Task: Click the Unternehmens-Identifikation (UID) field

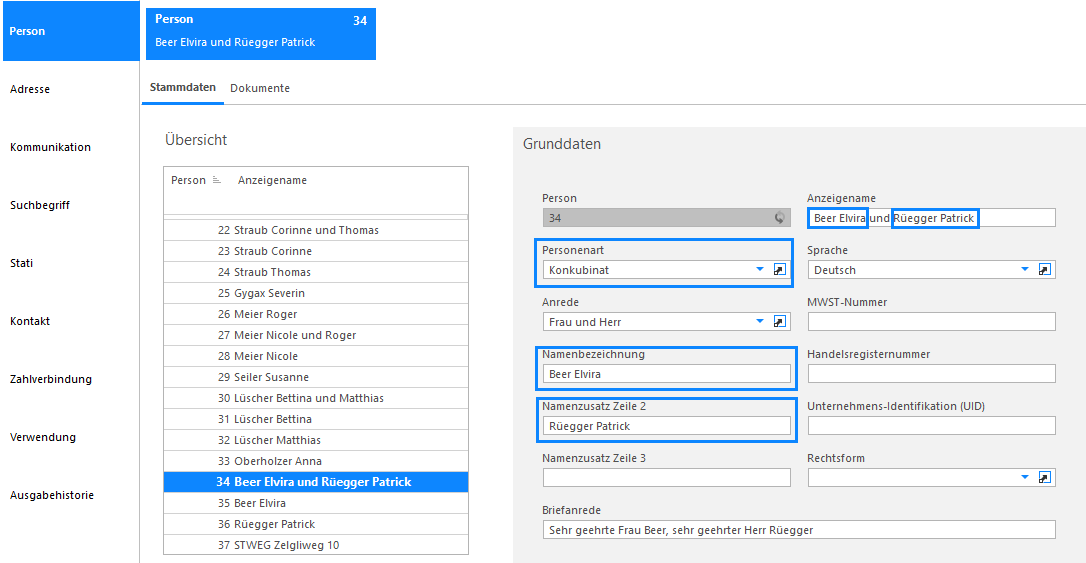Action: pos(932,426)
